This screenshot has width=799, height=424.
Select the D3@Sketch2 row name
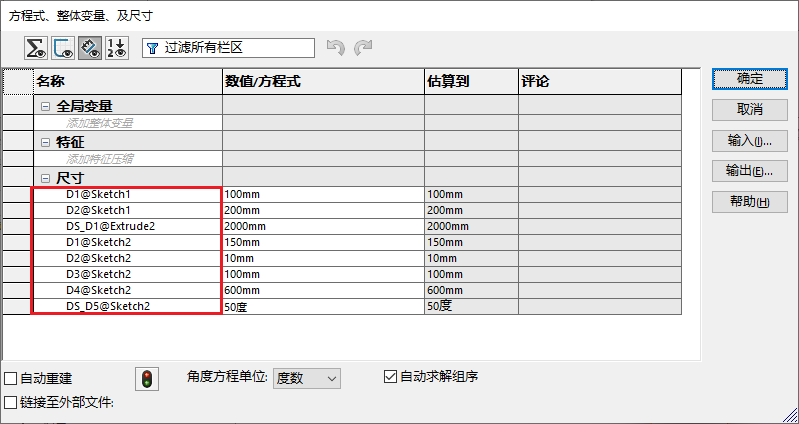tap(99, 274)
